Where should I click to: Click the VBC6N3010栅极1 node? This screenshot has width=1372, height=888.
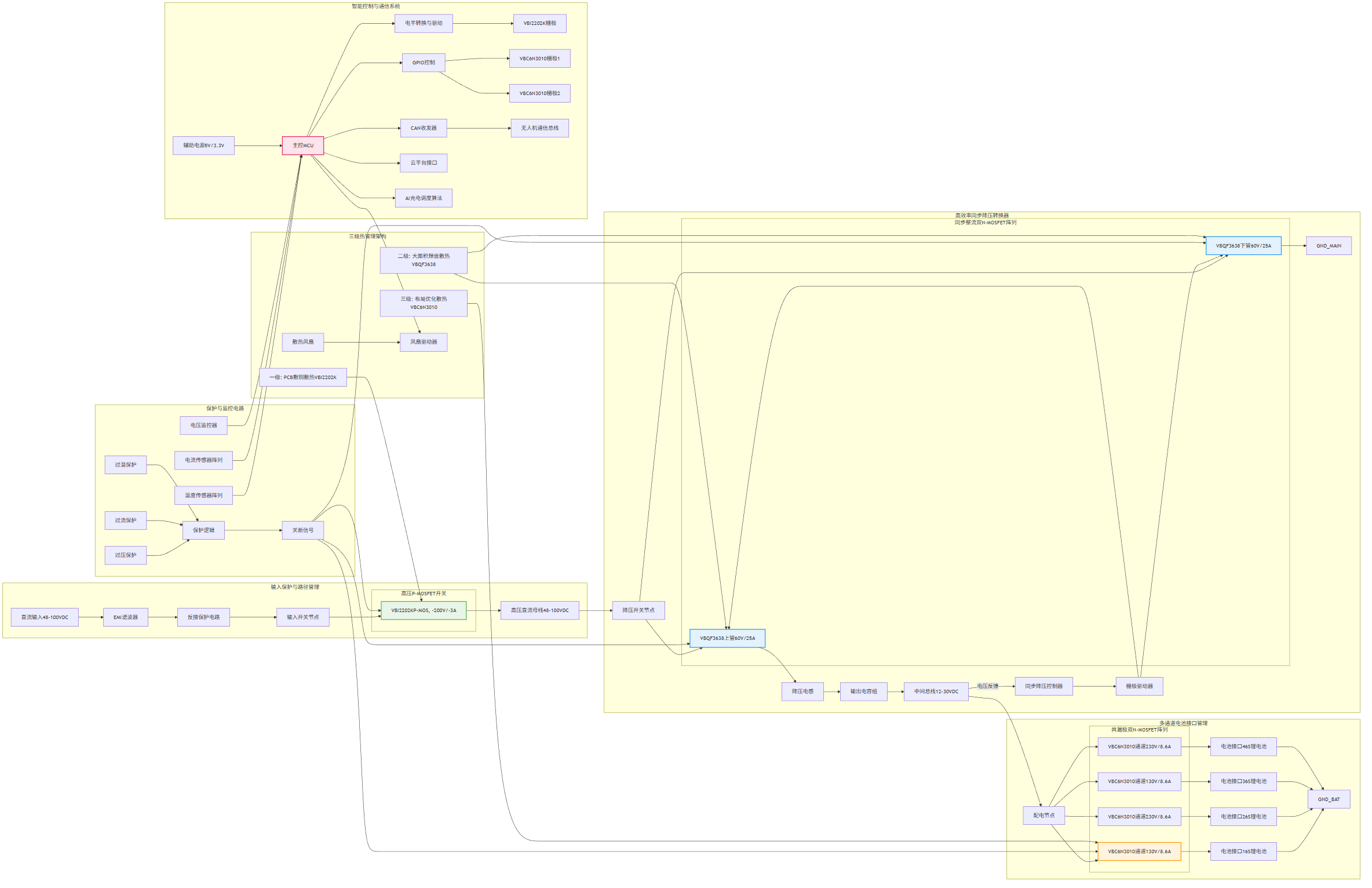pos(539,59)
